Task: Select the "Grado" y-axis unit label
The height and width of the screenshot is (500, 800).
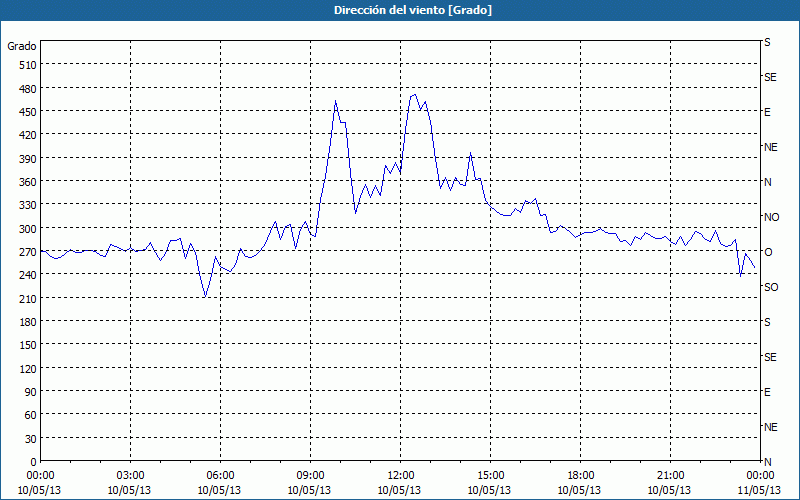Action: (x=22, y=46)
